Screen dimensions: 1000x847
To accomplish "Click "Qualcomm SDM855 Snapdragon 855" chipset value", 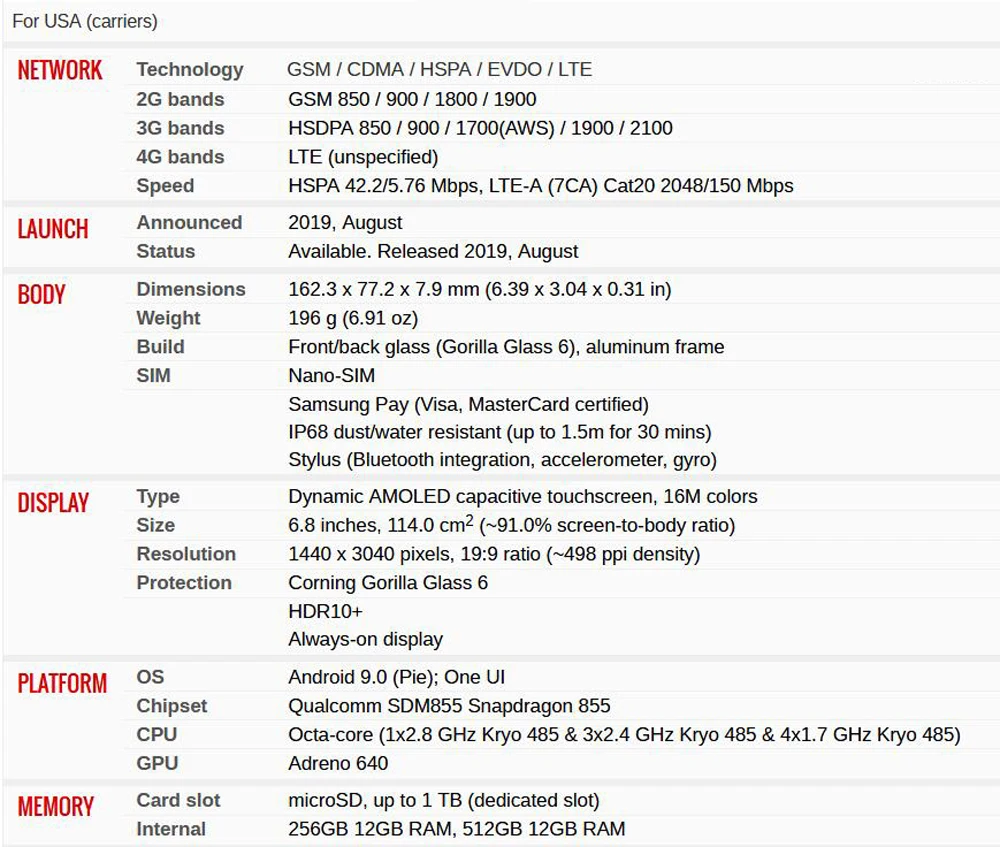I will coord(449,706).
